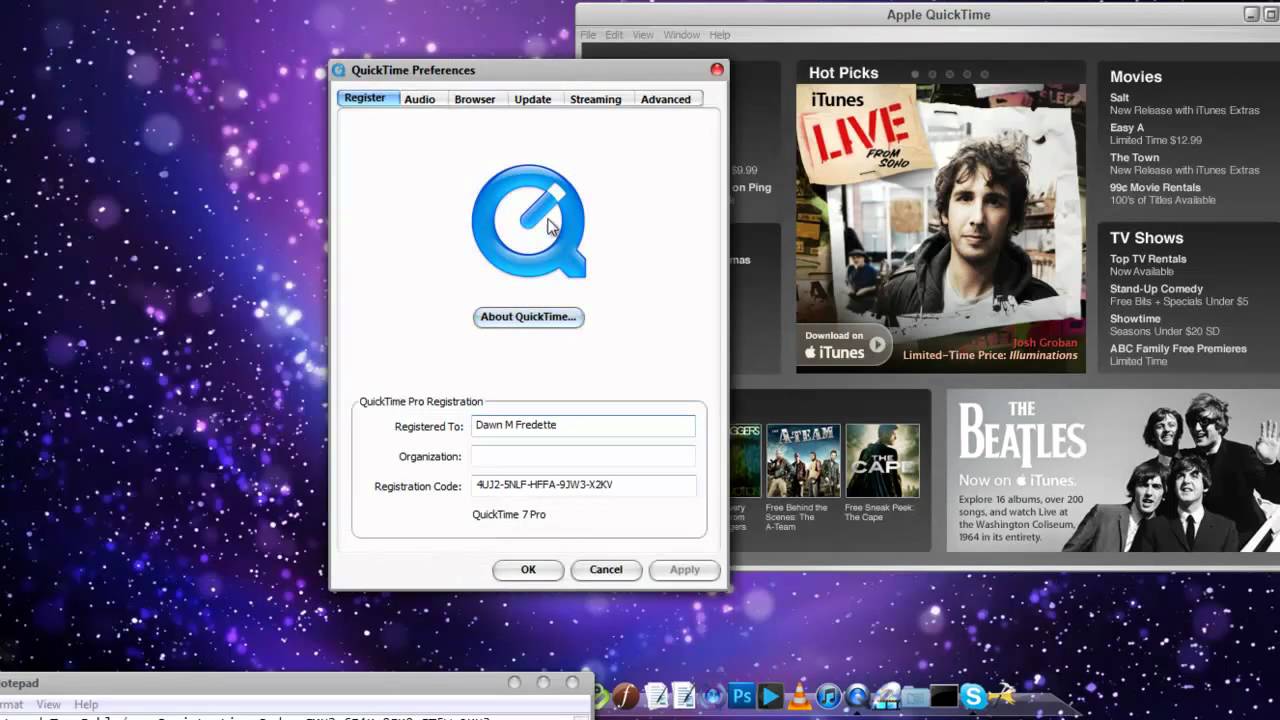Open The Cape free sneak peek thumbnail
The width and height of the screenshot is (1280, 720).
(x=882, y=461)
